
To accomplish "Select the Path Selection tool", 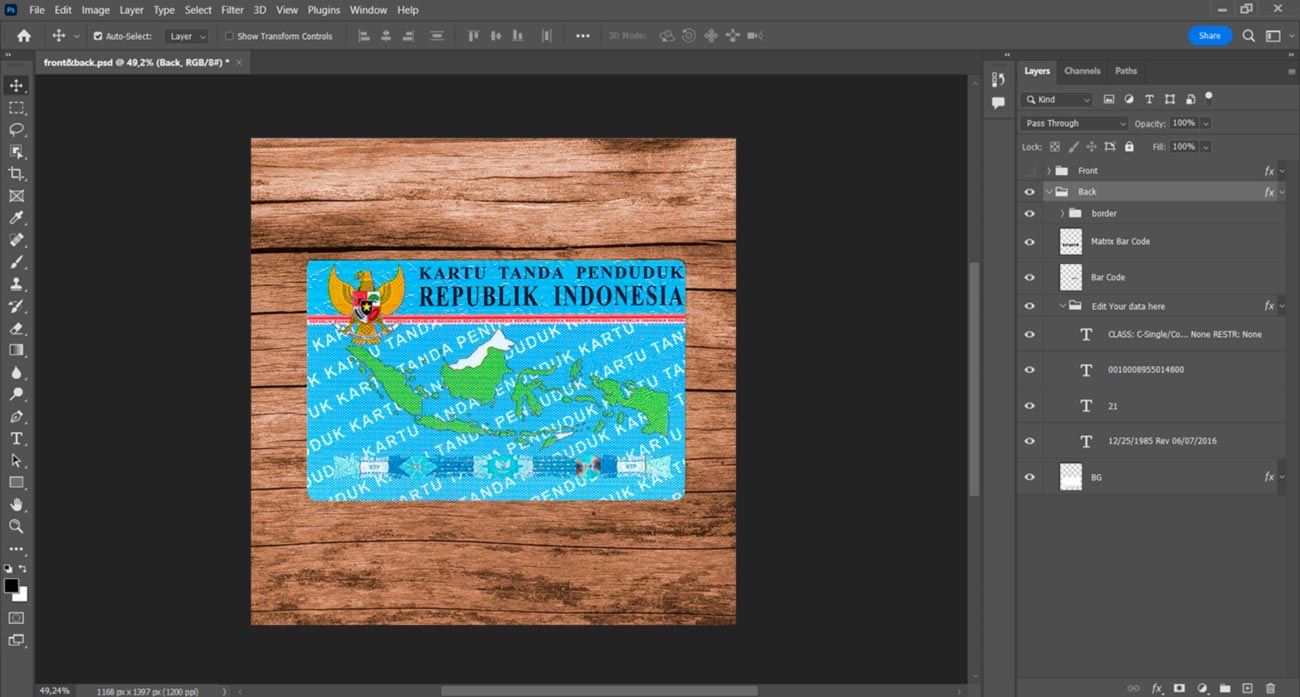I will tap(16, 460).
